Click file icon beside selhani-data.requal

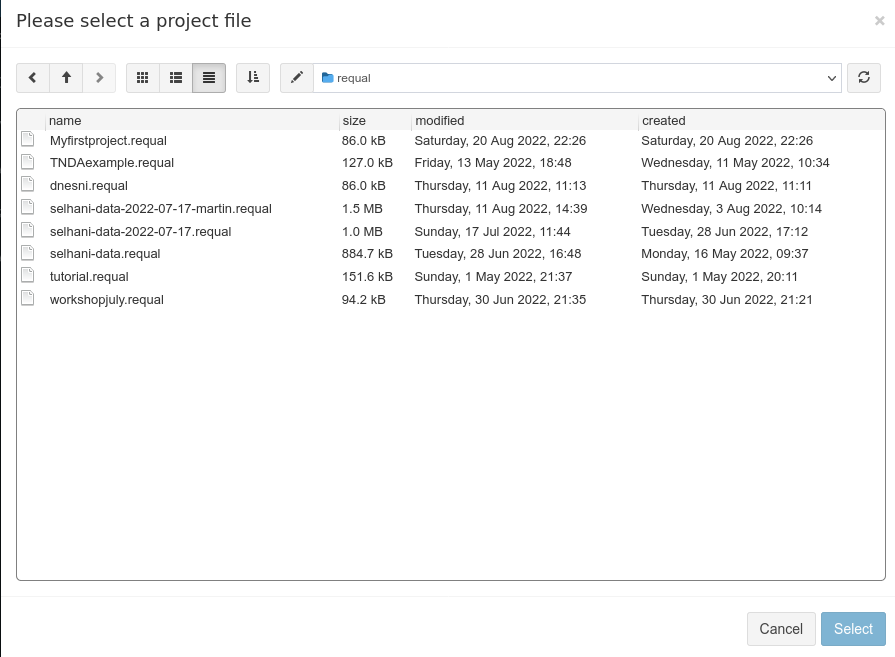click(27, 252)
